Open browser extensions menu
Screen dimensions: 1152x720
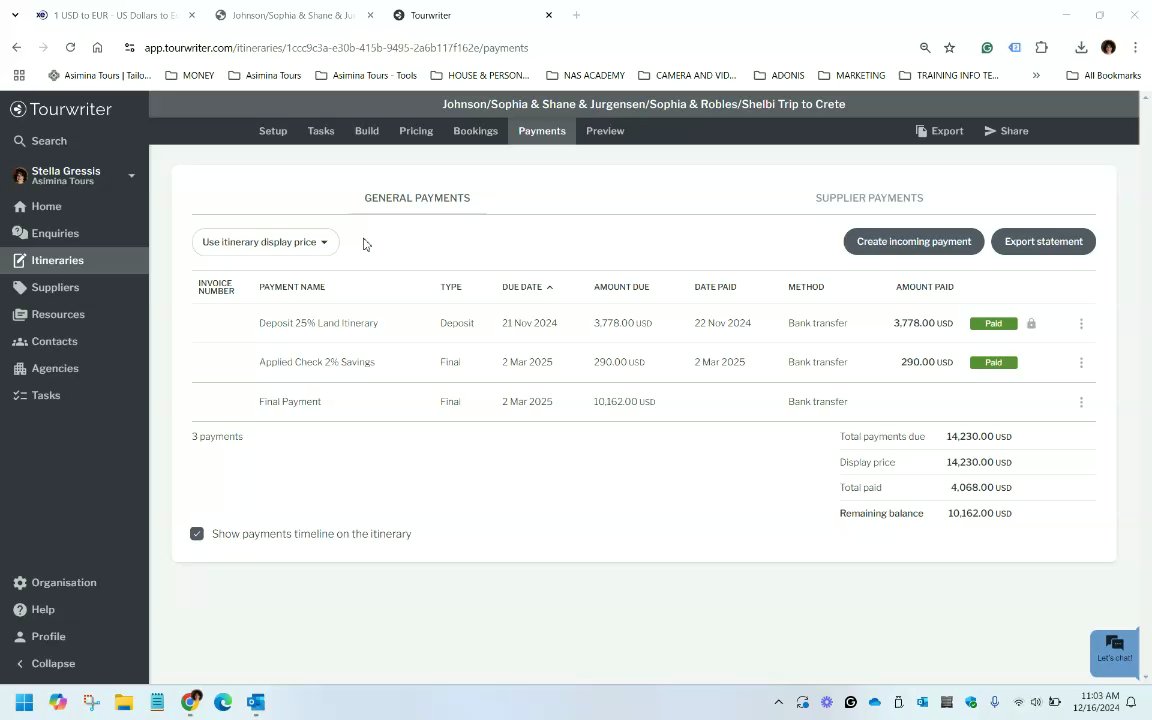pos(1041,48)
